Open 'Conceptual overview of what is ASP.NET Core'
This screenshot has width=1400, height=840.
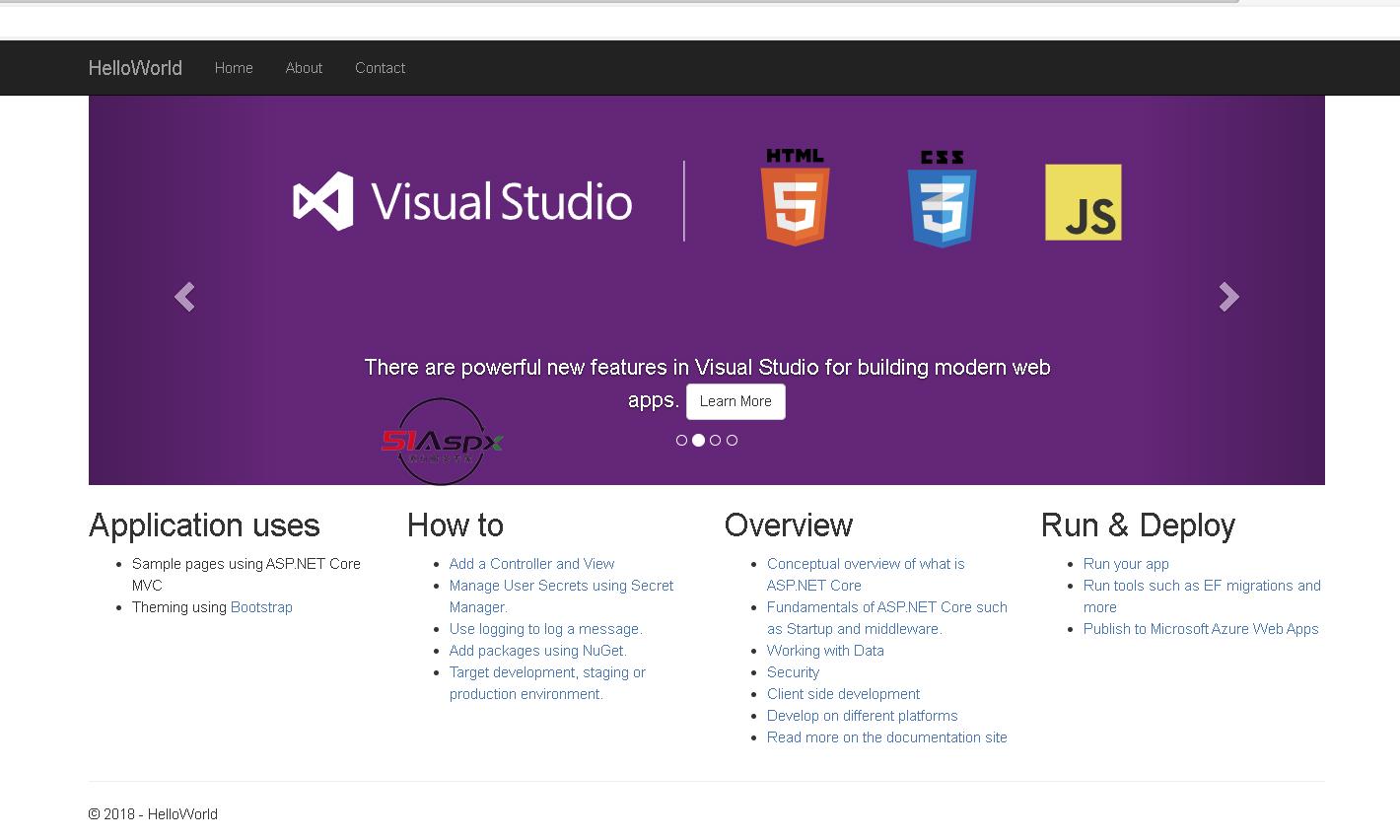pos(866,575)
